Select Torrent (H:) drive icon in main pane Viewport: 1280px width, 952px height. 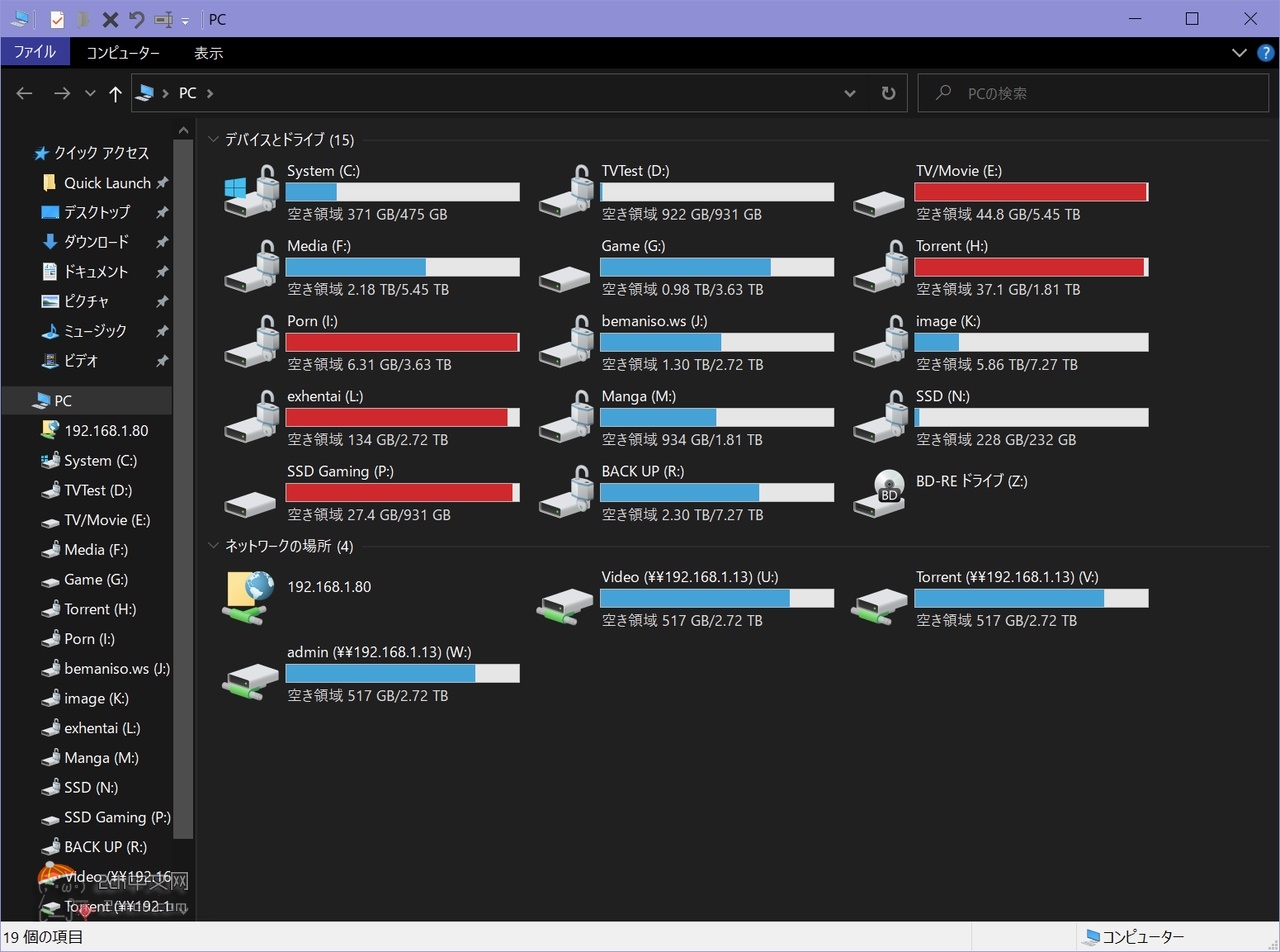pyautogui.click(x=879, y=267)
